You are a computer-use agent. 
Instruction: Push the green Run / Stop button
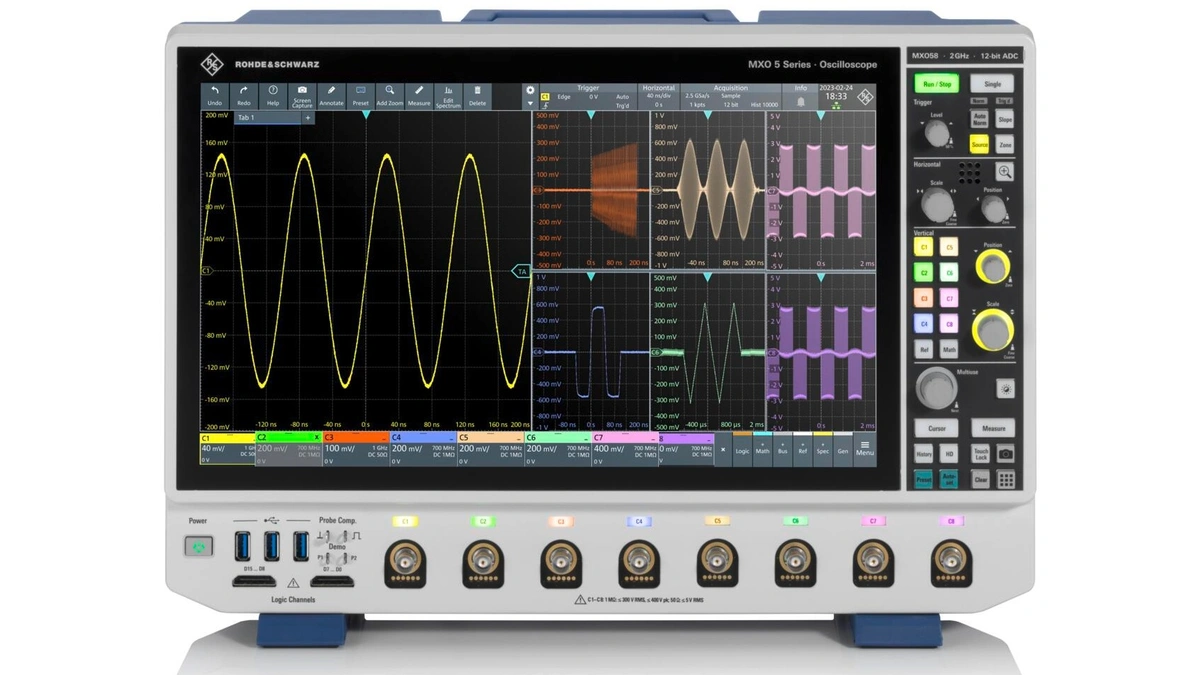(x=937, y=85)
